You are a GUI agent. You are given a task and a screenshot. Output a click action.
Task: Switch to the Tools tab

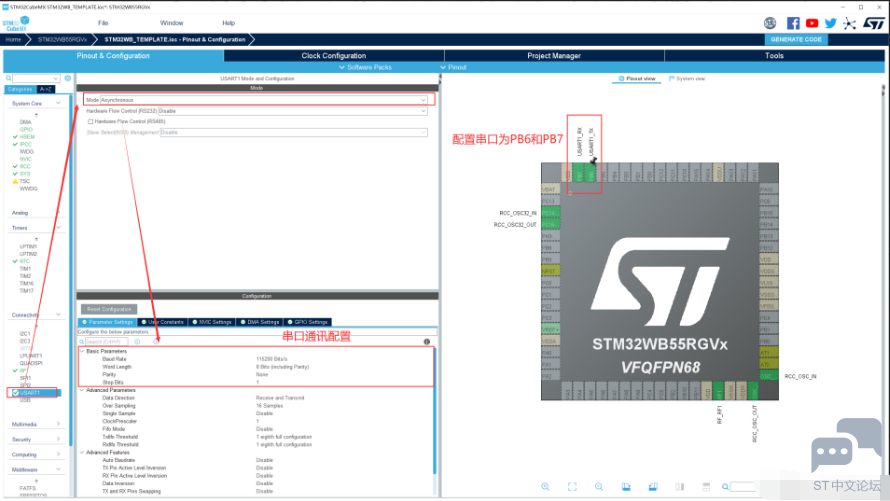point(774,56)
